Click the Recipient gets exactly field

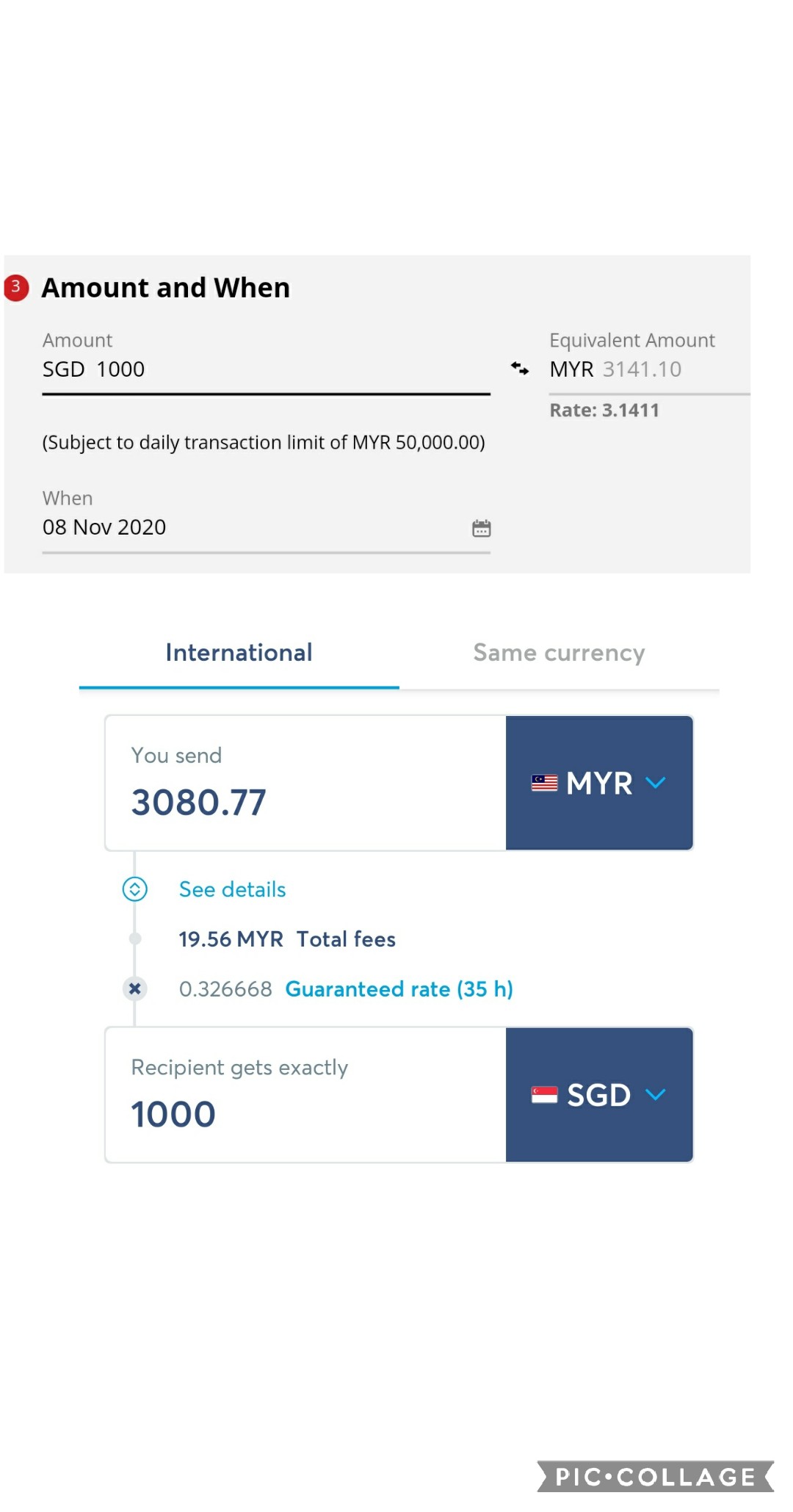click(x=305, y=1095)
